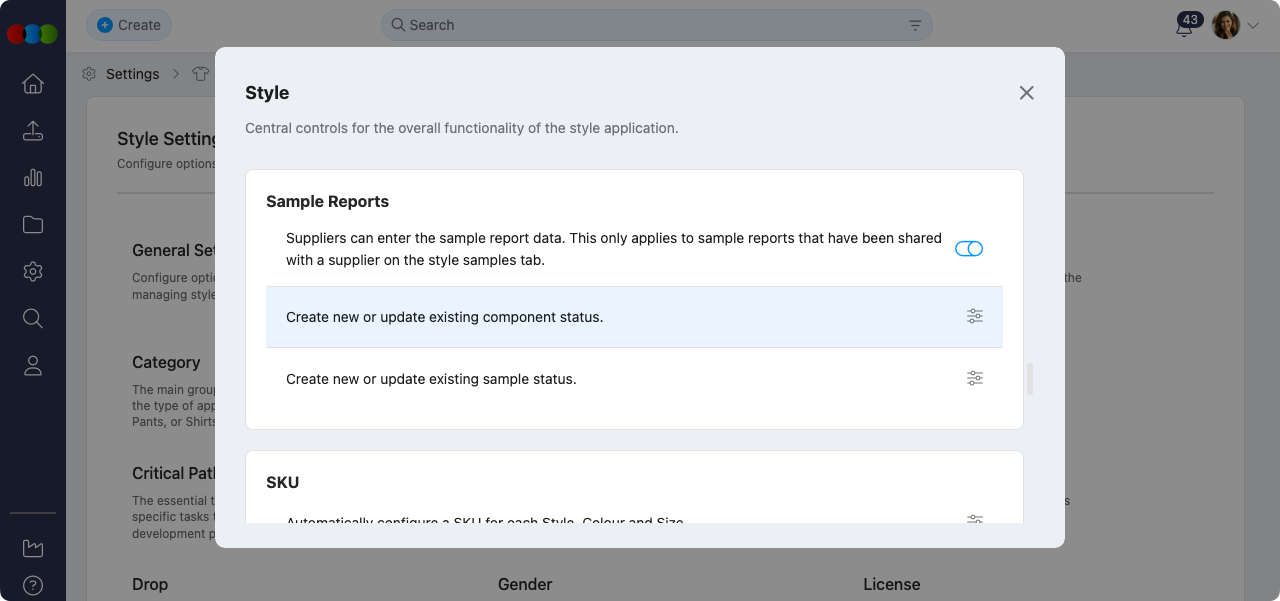Click the Style dialog scrollbar thumb
This screenshot has width=1280, height=601.
[x=1030, y=379]
